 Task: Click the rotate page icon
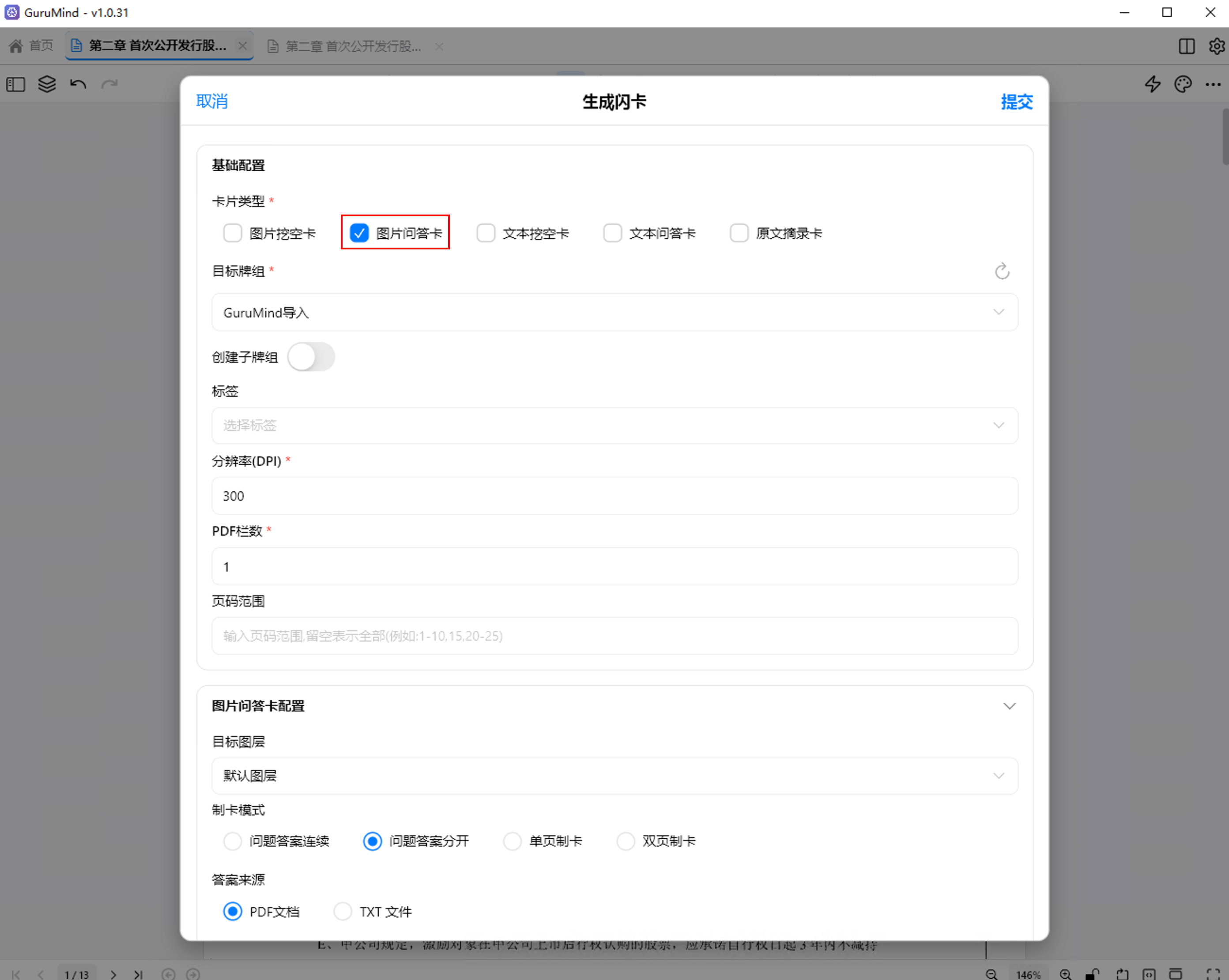1122,974
